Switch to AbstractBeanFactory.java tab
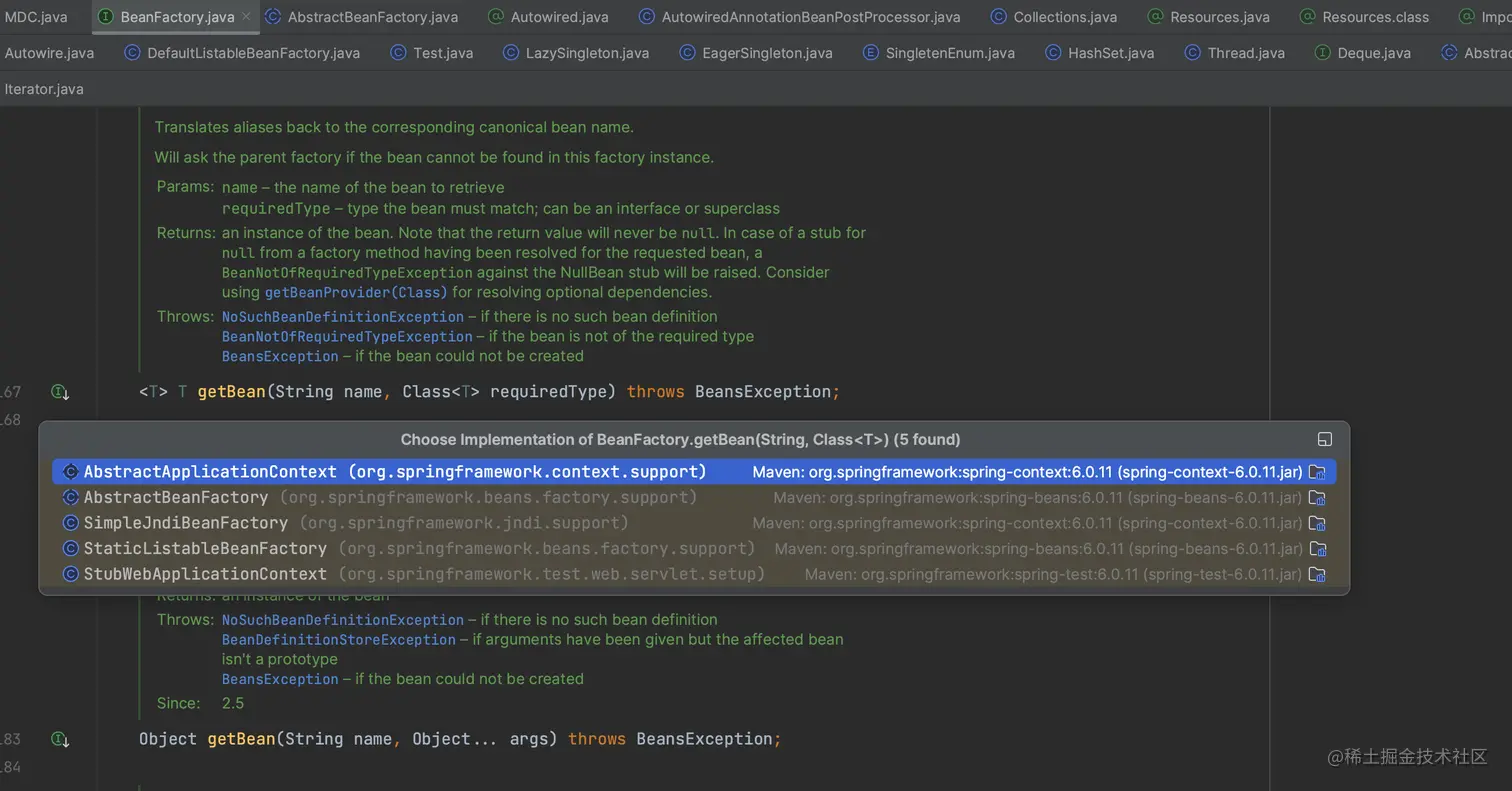Screen dimensions: 1512x791 (362, 17)
